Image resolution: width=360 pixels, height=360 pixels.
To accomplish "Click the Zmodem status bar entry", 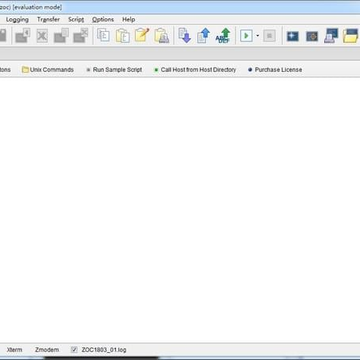I will click(47, 350).
